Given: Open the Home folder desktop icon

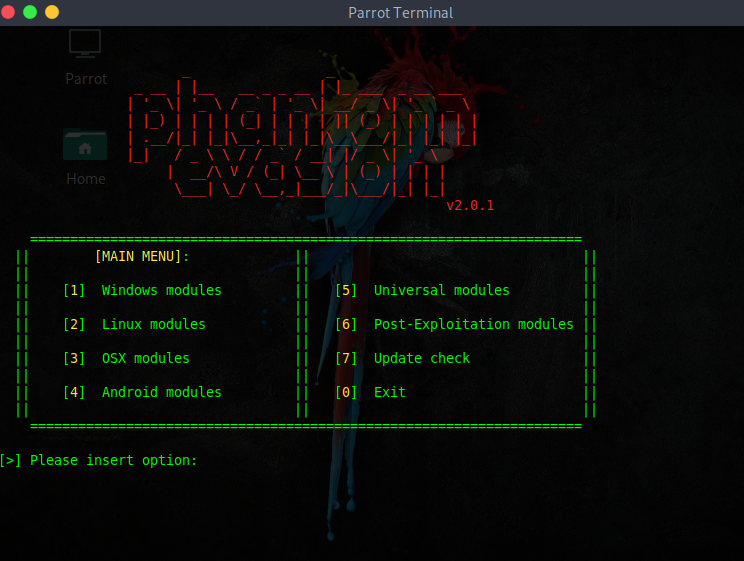Looking at the screenshot, I should [85, 145].
